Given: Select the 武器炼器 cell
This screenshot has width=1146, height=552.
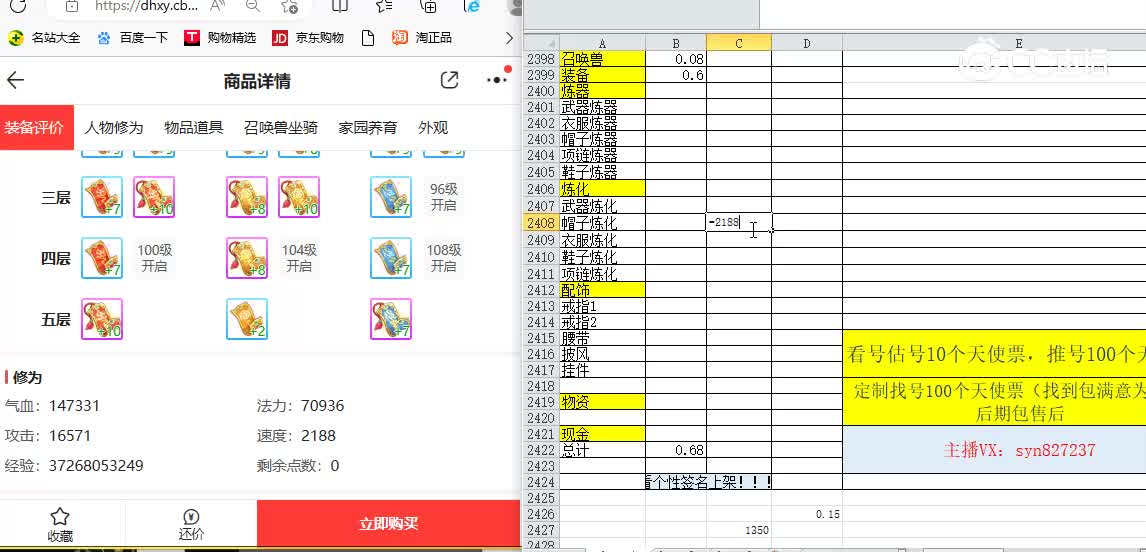Looking at the screenshot, I should (602, 108).
